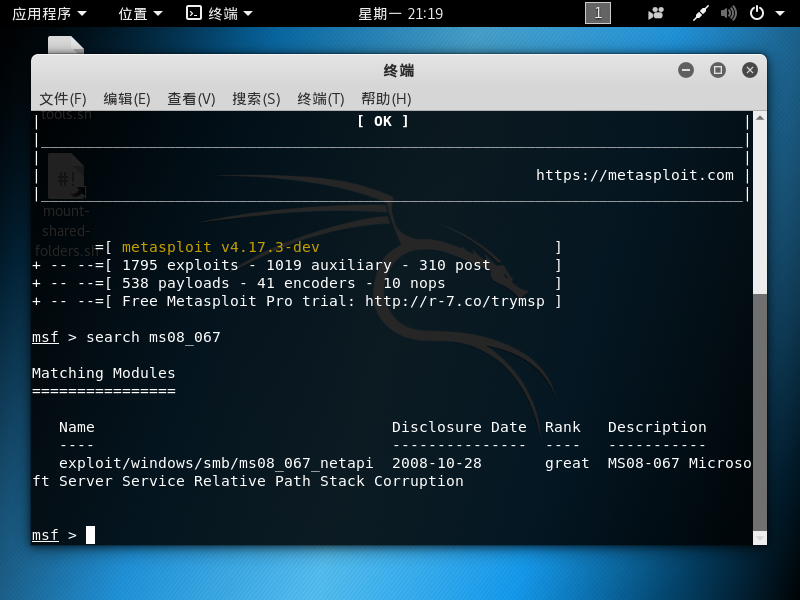Screen dimensions: 800x600
Task: Click the metasploit v4.17.3-dev text
Action: (x=220, y=247)
